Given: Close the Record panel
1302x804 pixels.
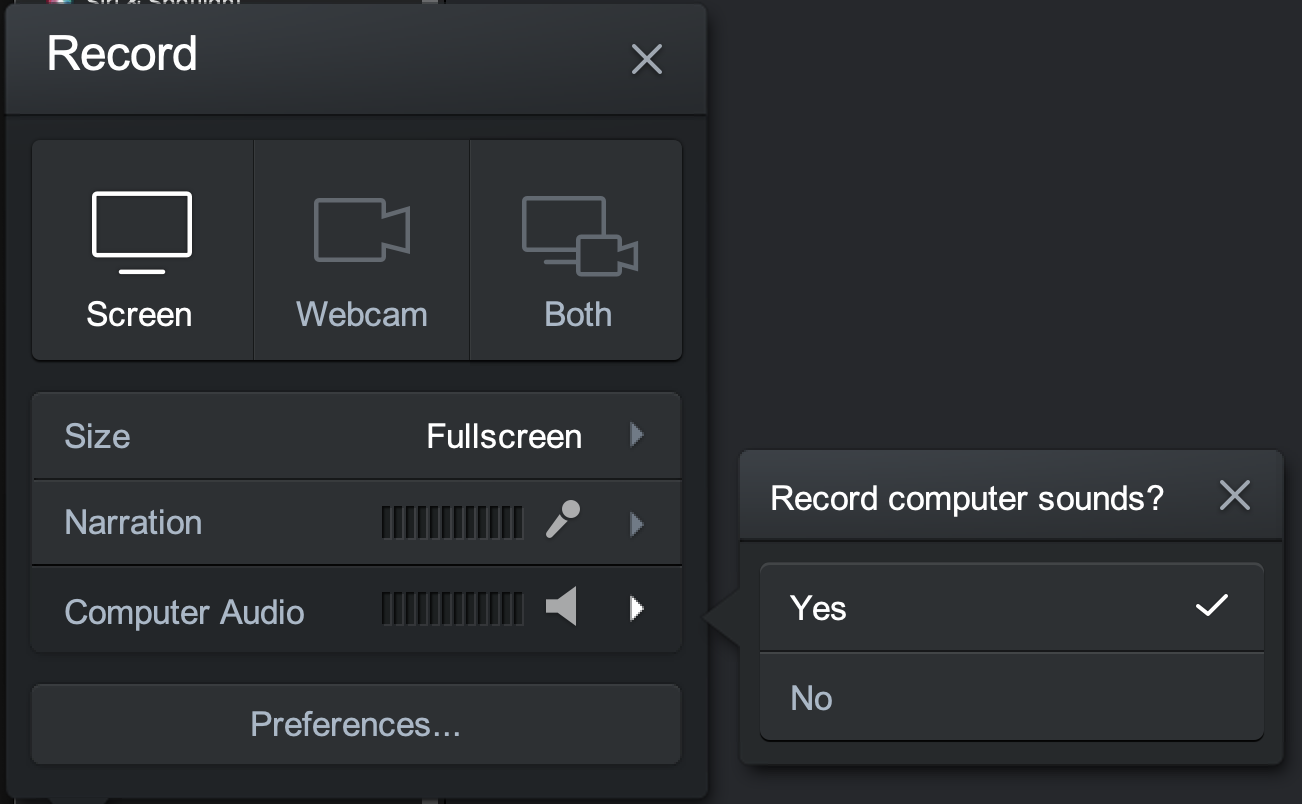Looking at the screenshot, I should [647, 60].
